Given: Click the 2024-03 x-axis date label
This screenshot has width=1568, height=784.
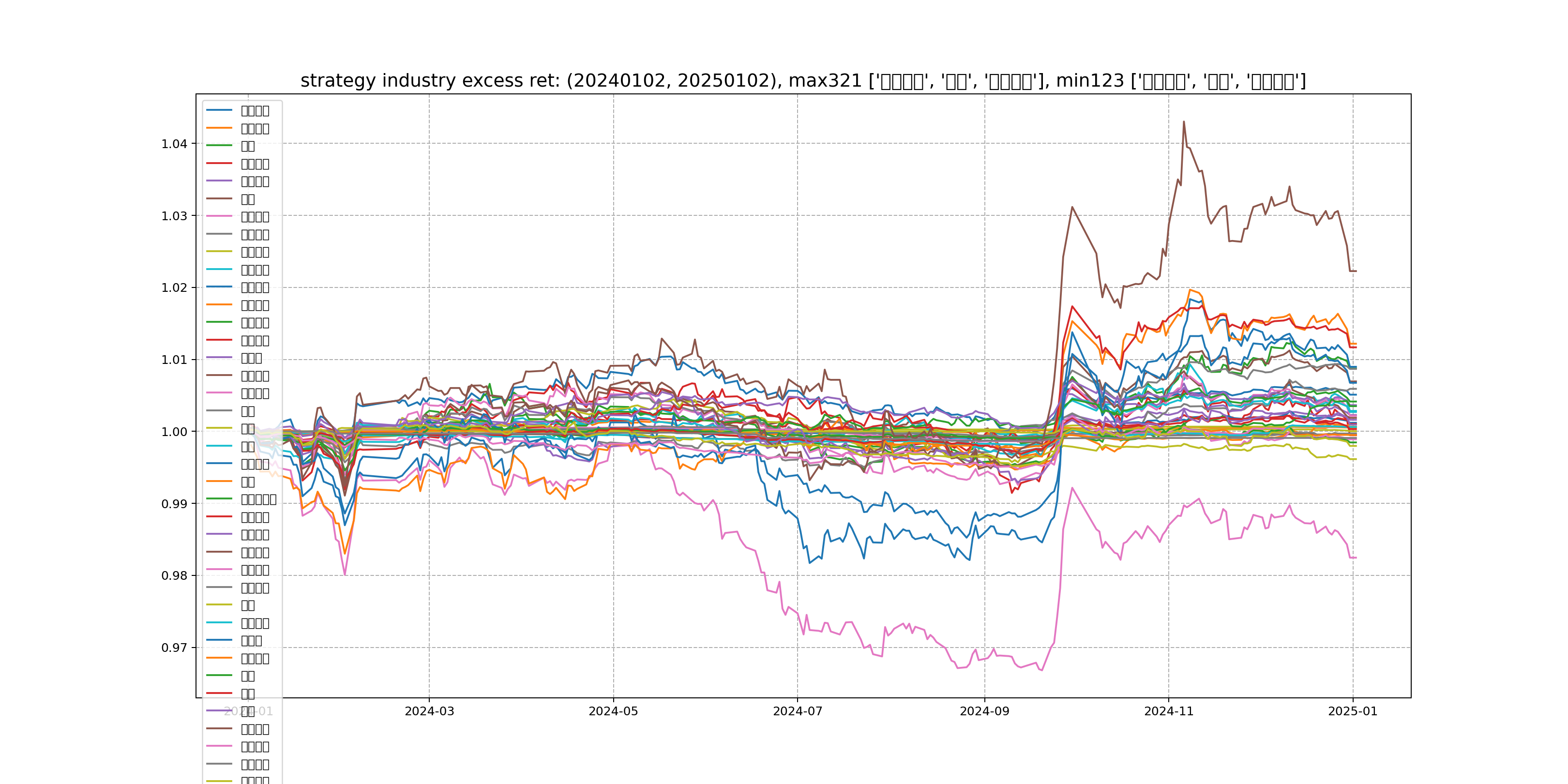Looking at the screenshot, I should 429,711.
